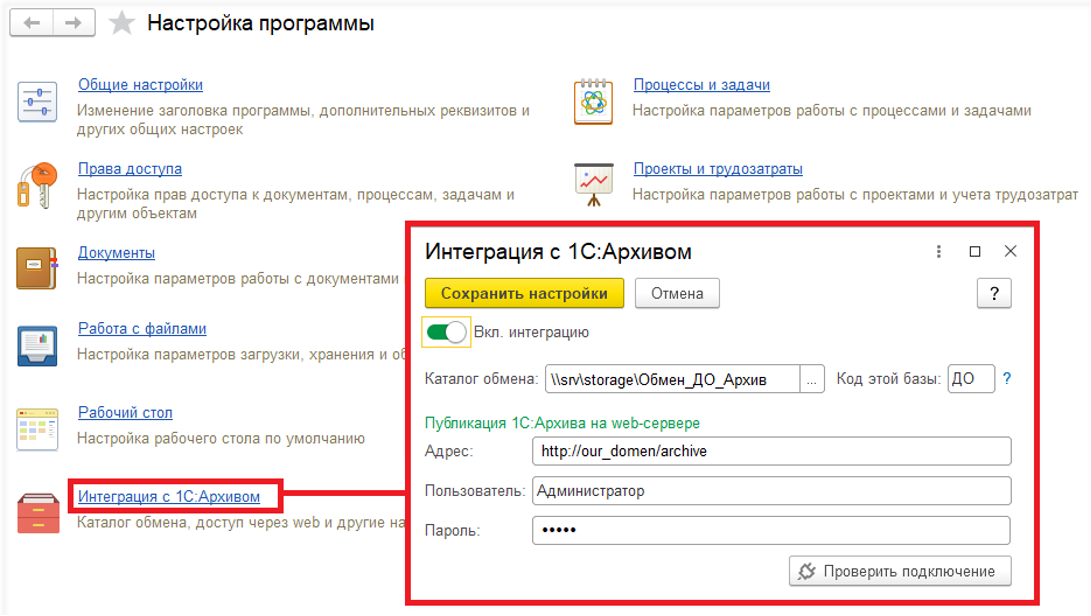Go forward with the right arrow button
This screenshot has height=616, width=1091.
coord(74,23)
